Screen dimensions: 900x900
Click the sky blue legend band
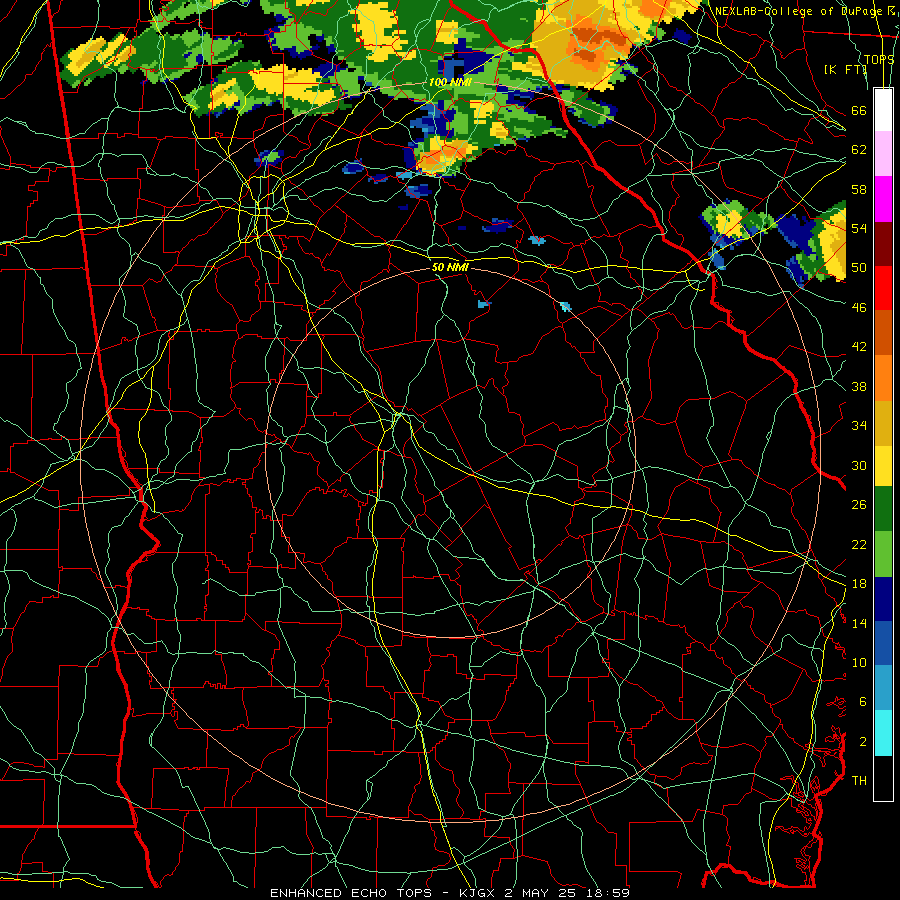(883, 688)
